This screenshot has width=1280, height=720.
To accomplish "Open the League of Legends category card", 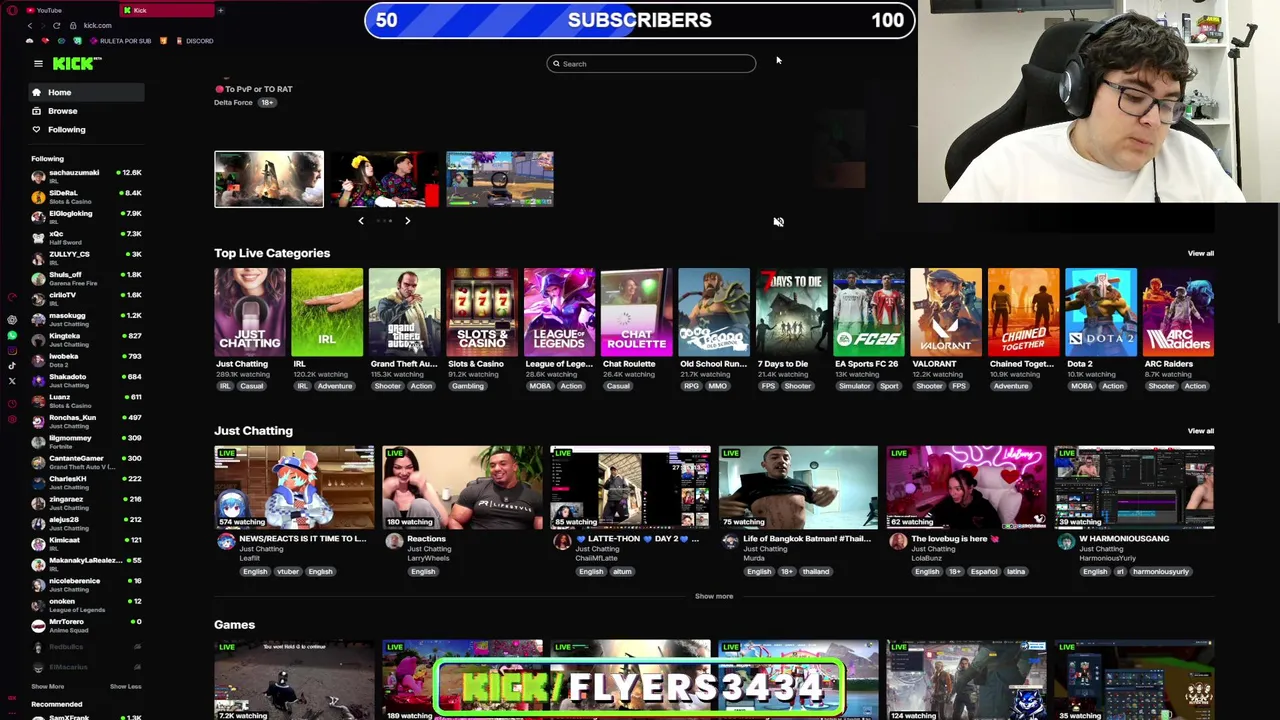I will (559, 312).
